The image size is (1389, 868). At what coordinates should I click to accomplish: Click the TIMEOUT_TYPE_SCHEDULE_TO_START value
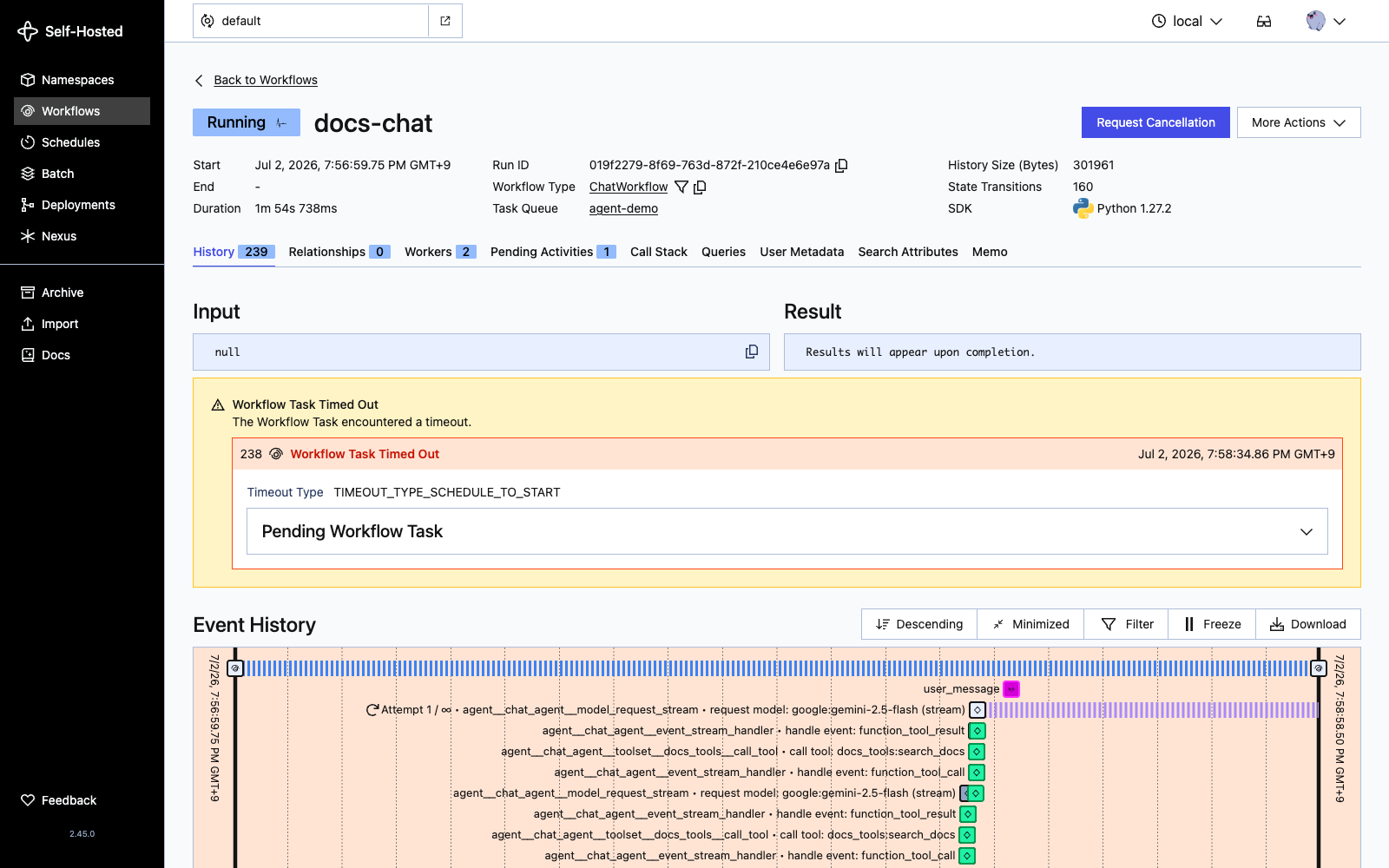(447, 492)
